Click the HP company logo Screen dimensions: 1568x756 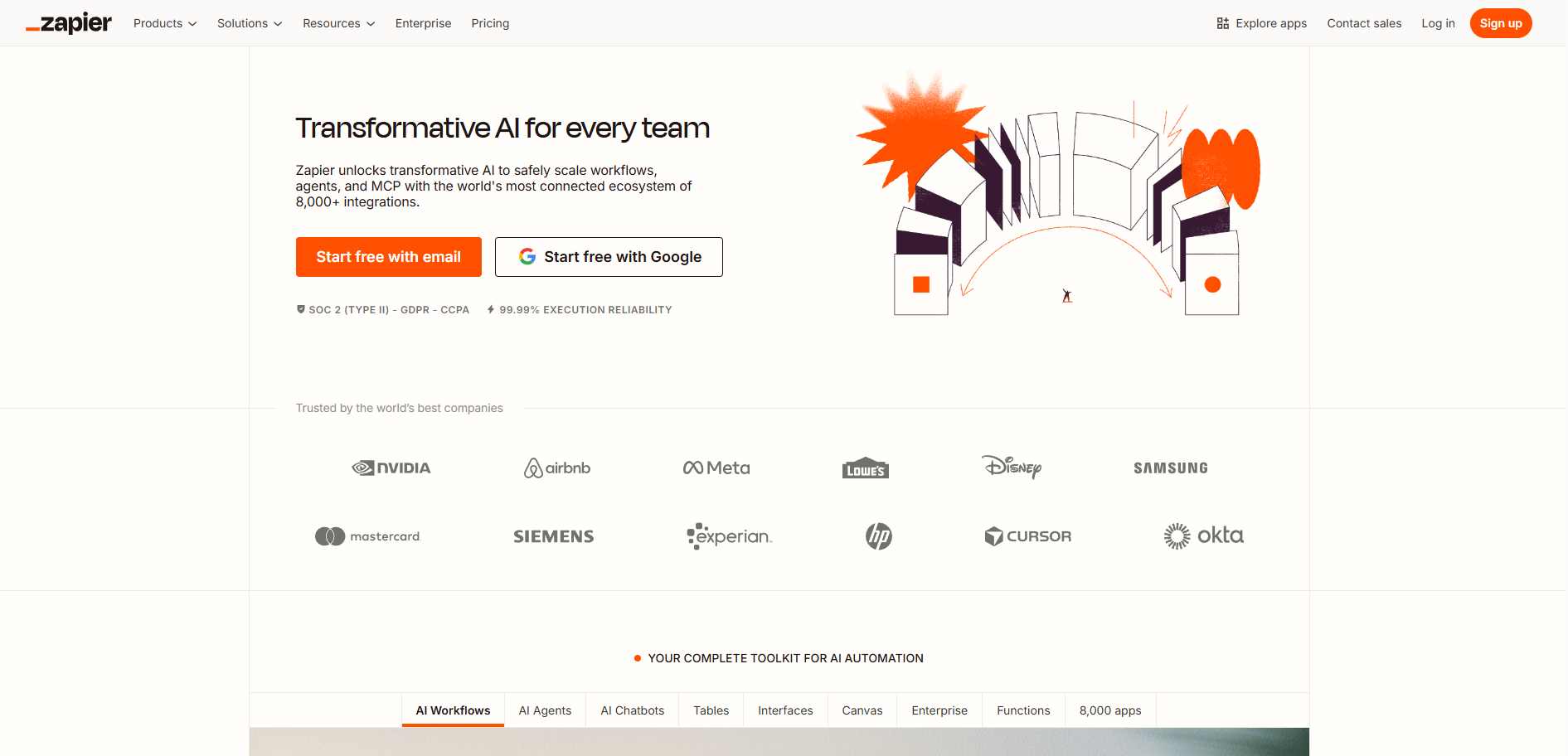click(x=878, y=536)
